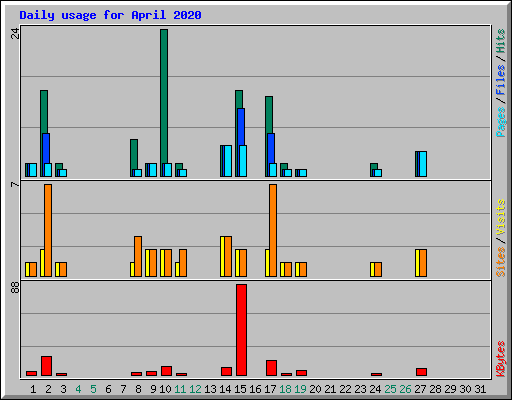
Task: Click the 'Daily usage for April 2020' title
Action: tap(110, 15)
